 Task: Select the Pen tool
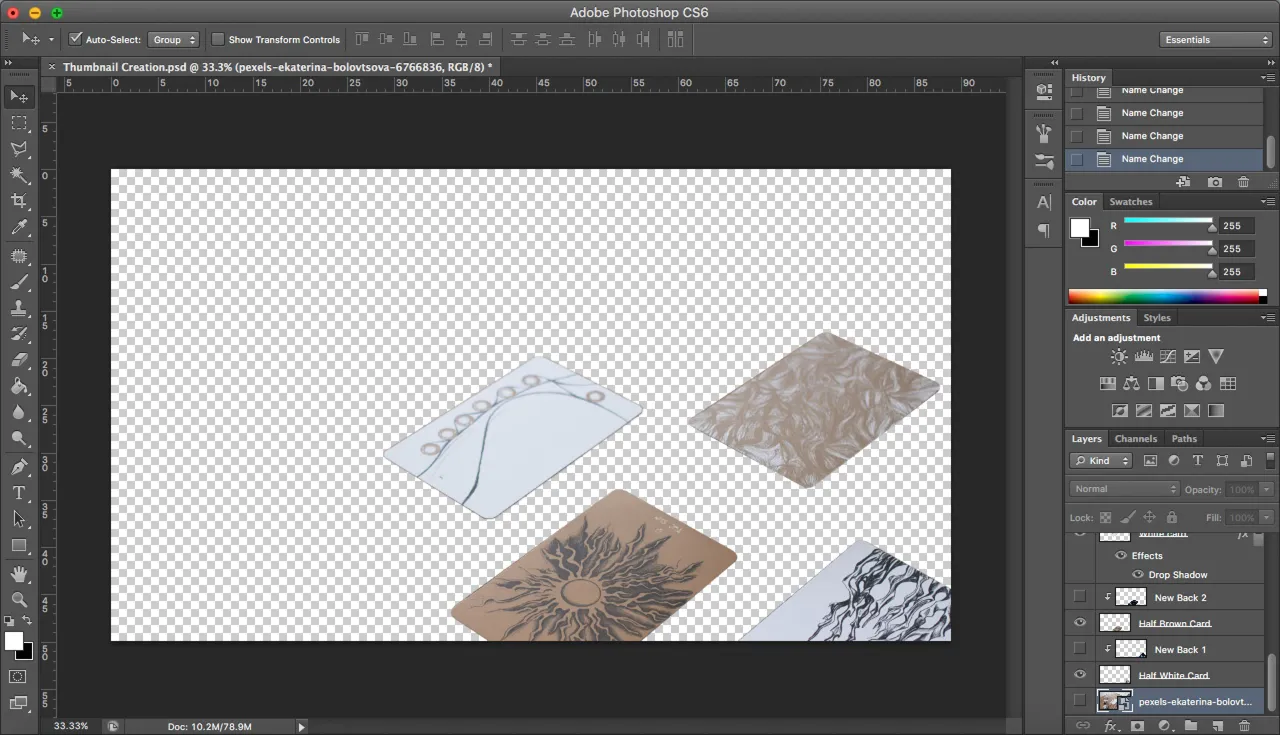pos(19,467)
